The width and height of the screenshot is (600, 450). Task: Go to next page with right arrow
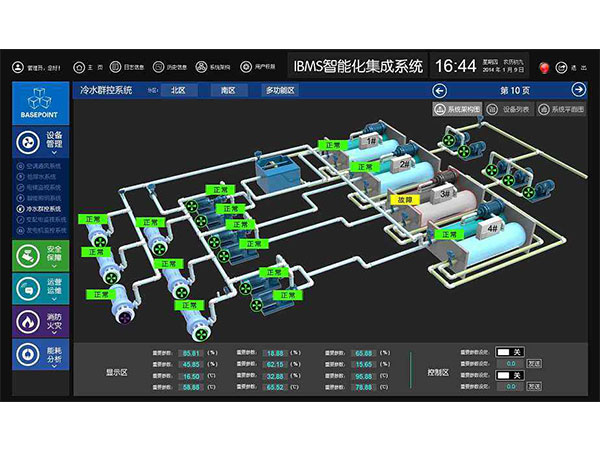(x=579, y=90)
